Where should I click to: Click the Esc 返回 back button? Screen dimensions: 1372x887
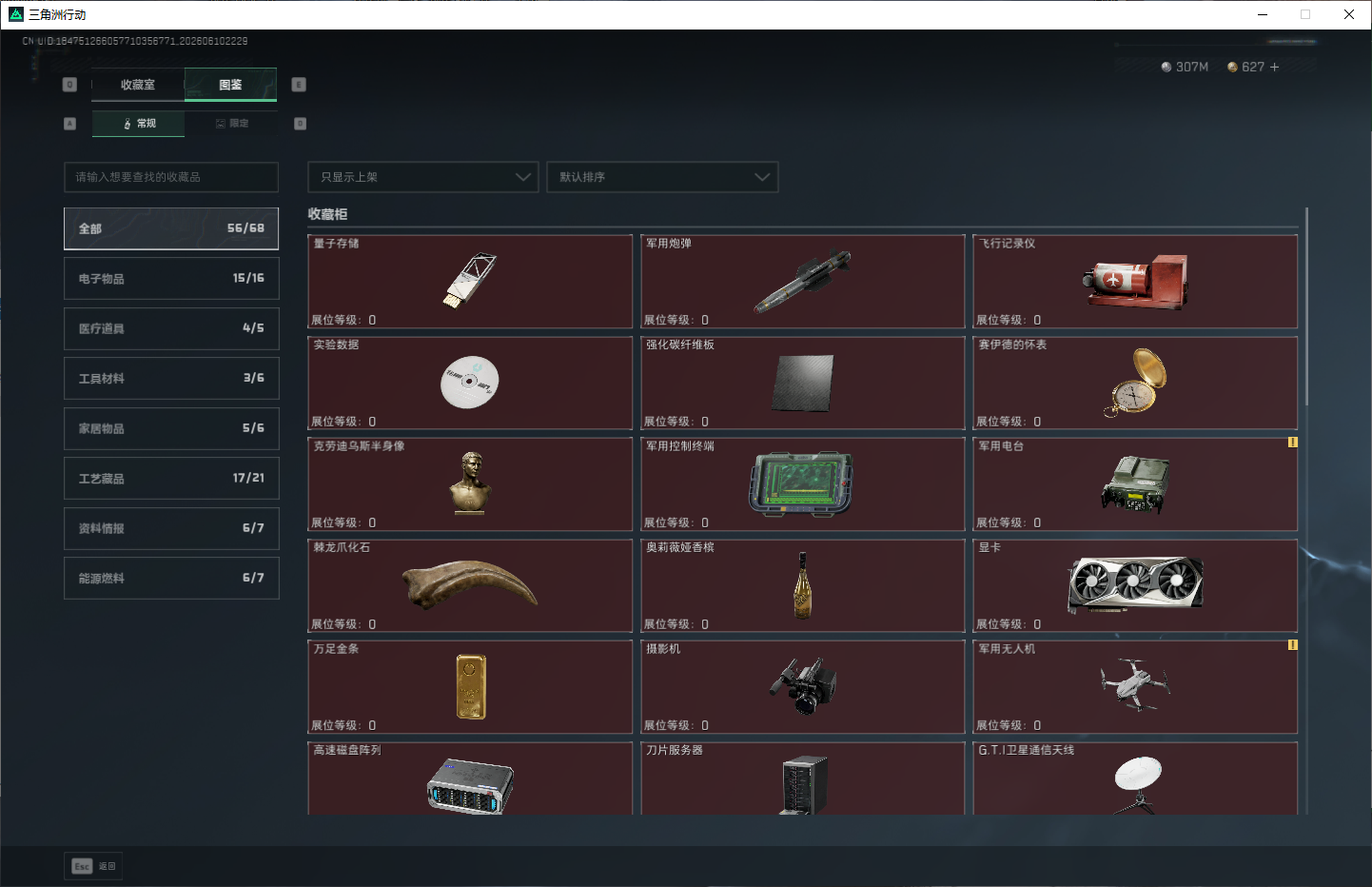[x=93, y=866]
